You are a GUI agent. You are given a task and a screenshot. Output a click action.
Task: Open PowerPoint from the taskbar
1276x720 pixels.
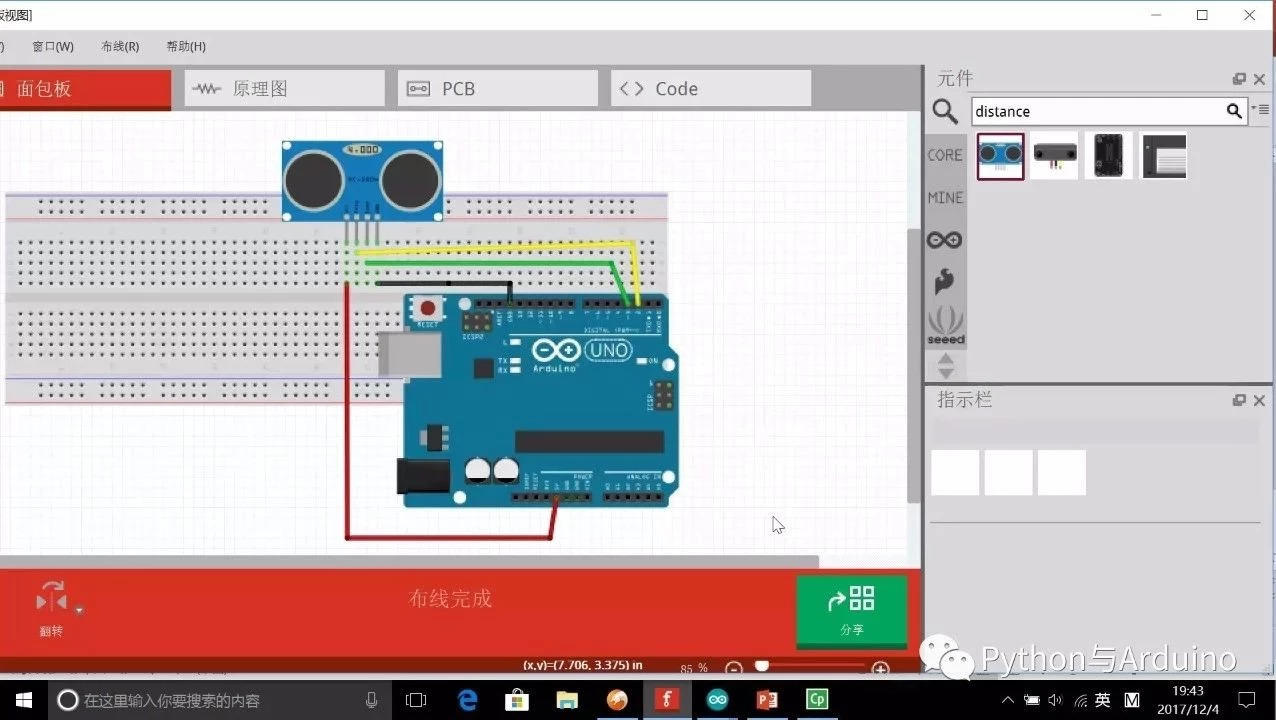[767, 700]
